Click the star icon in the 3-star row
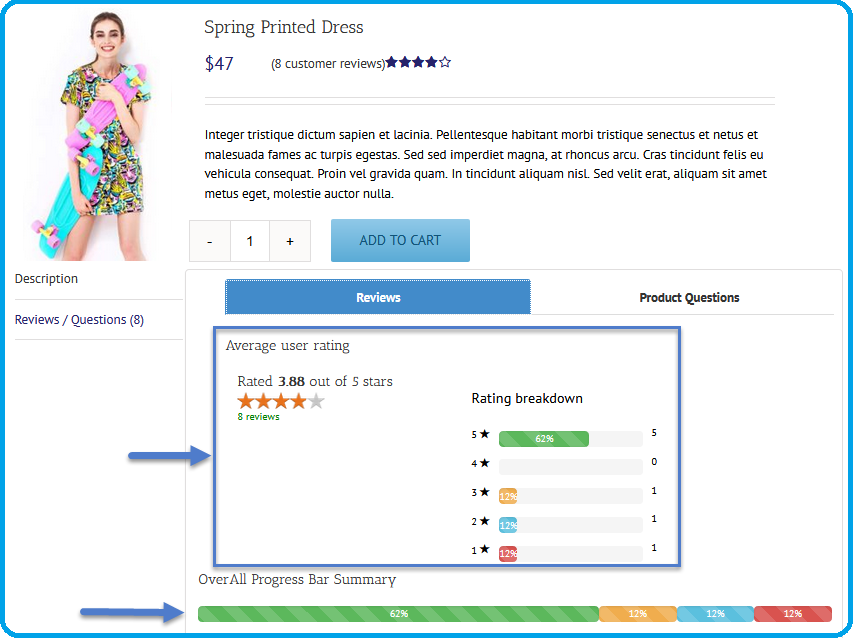853x638 pixels. tap(485, 492)
